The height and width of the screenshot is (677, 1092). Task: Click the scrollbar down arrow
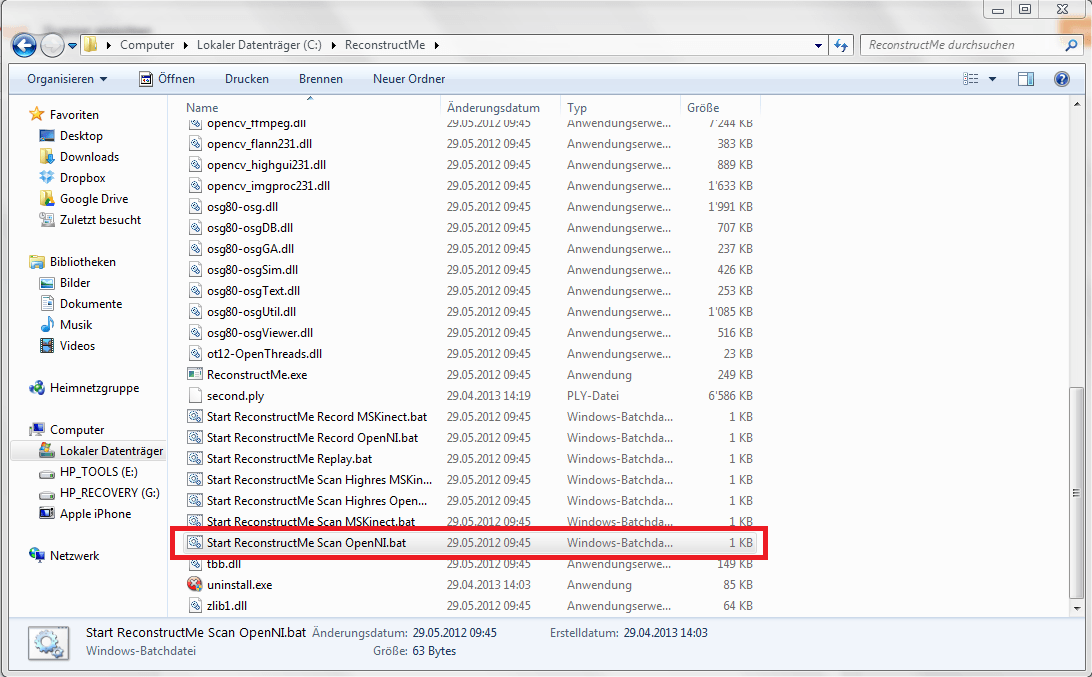tap(1077, 608)
